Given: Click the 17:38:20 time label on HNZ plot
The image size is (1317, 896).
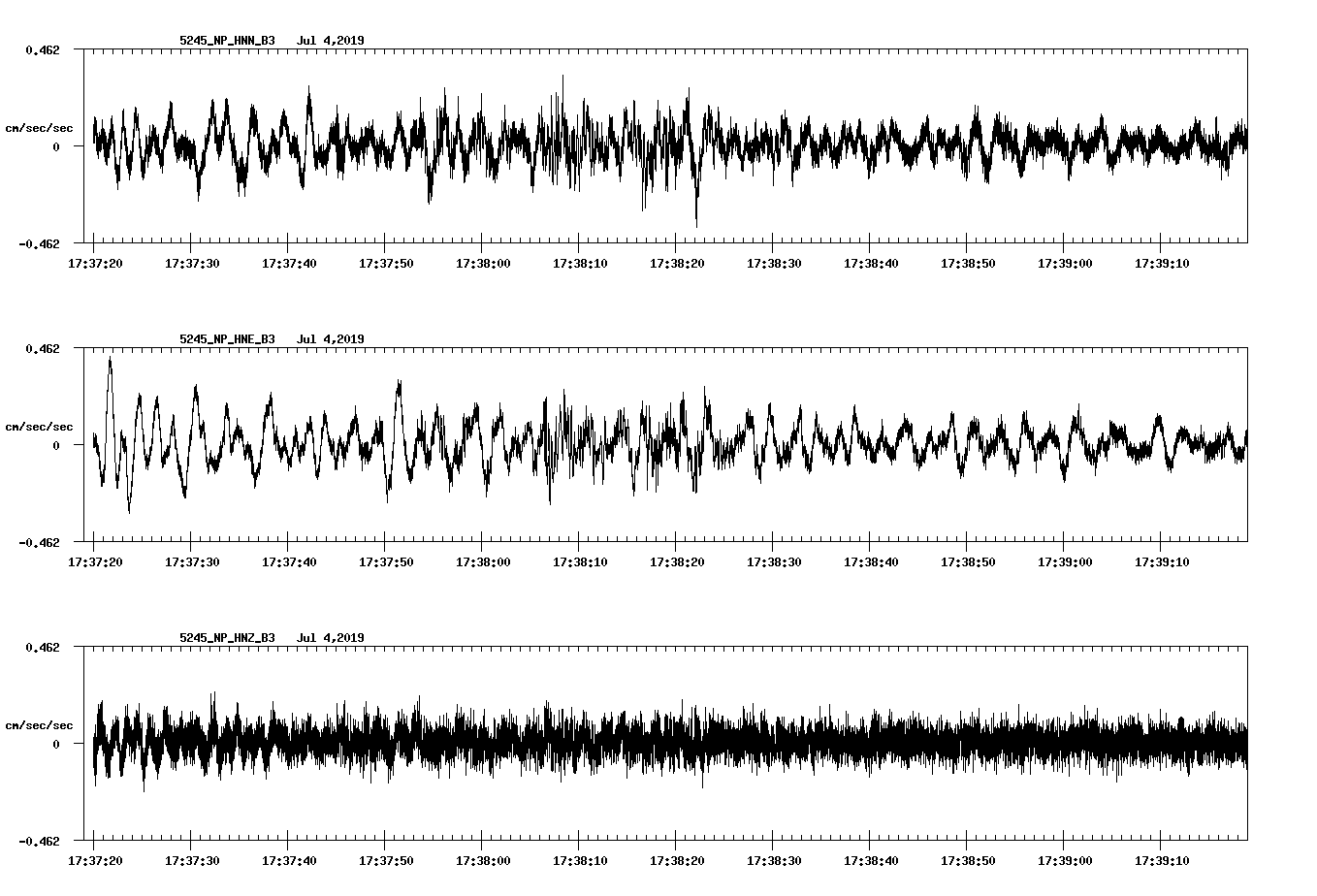Looking at the screenshot, I should tap(677, 861).
